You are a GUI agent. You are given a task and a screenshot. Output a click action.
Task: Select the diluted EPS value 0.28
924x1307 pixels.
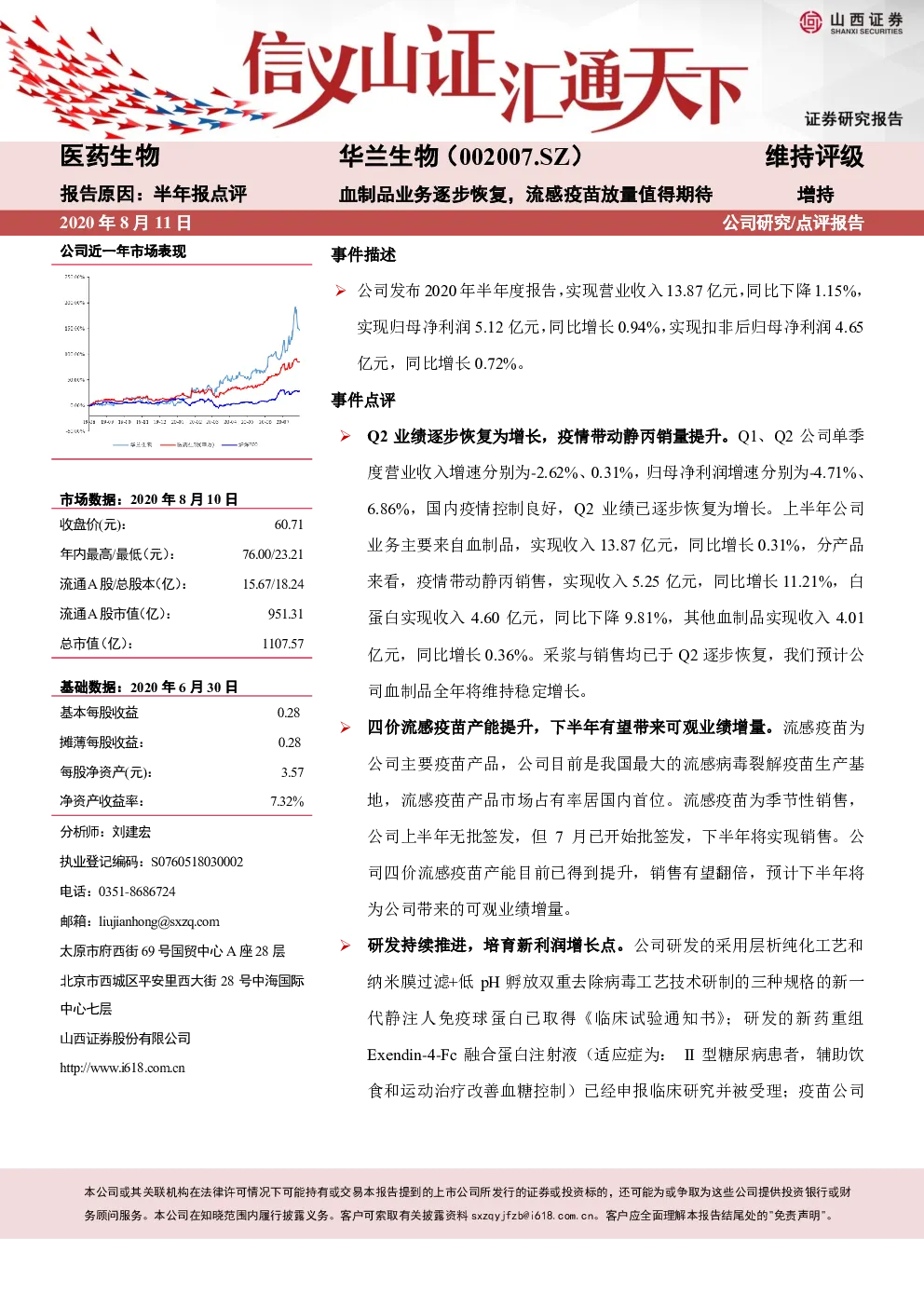pyautogui.click(x=290, y=742)
